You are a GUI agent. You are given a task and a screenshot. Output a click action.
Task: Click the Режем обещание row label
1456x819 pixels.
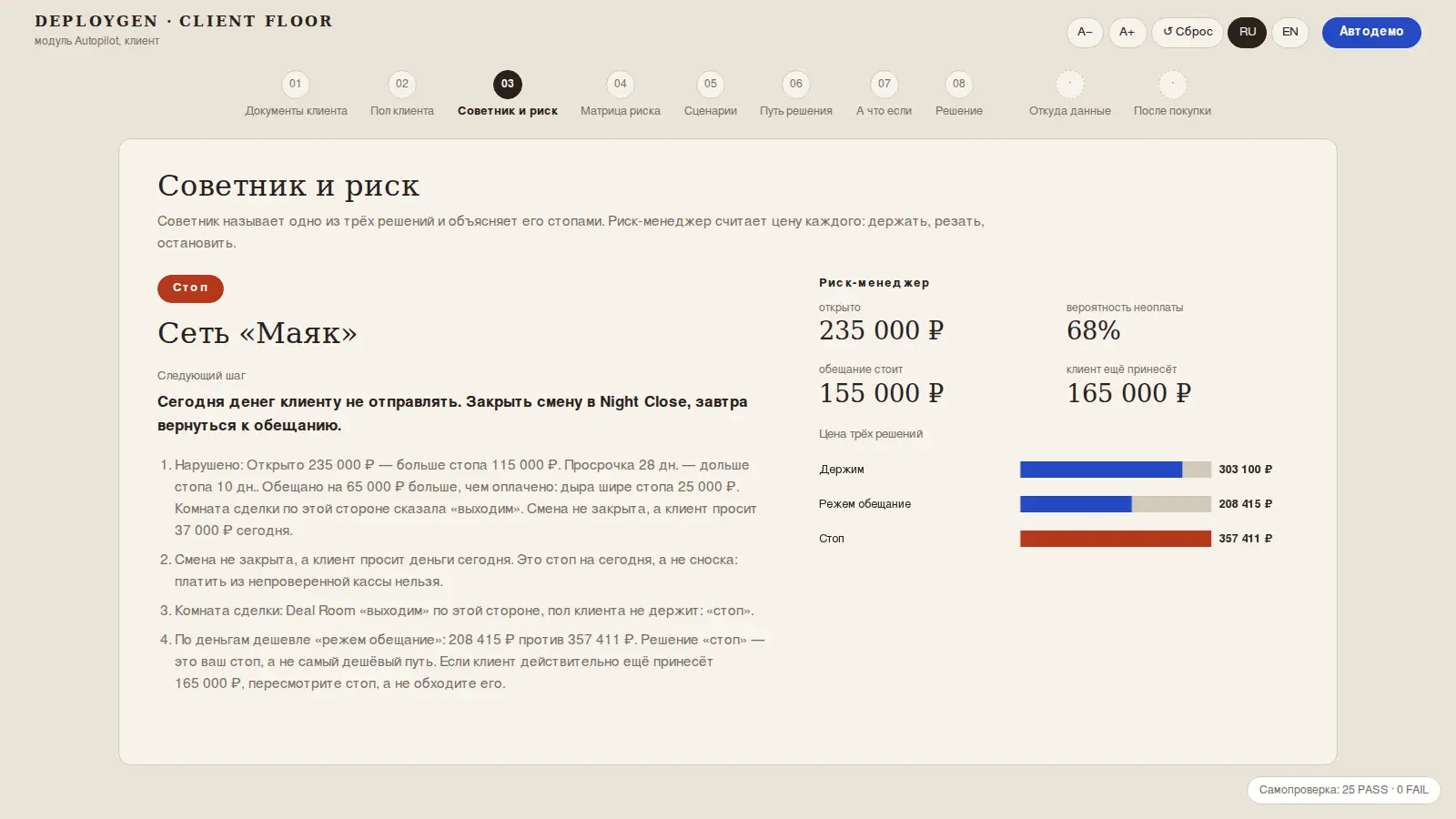[x=864, y=504]
